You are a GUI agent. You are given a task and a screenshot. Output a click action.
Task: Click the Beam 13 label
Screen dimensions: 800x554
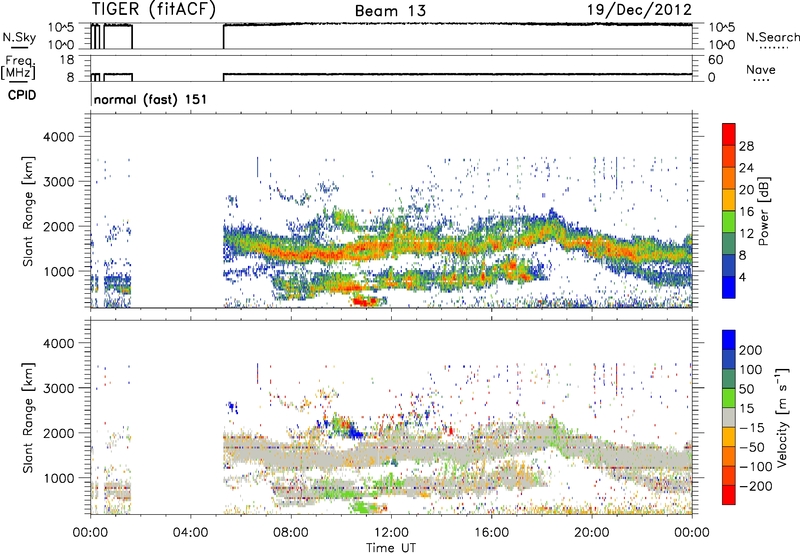point(390,11)
